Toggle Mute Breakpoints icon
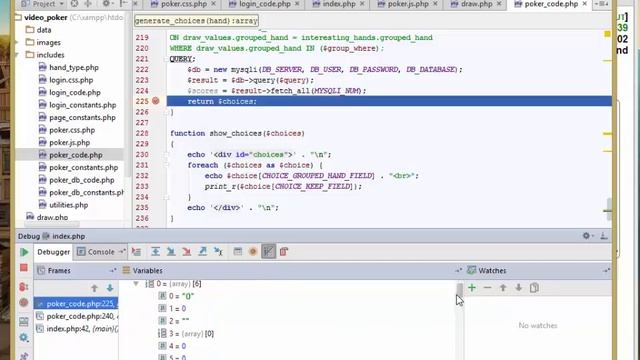Viewport: 640px width, 360px height. point(24,302)
